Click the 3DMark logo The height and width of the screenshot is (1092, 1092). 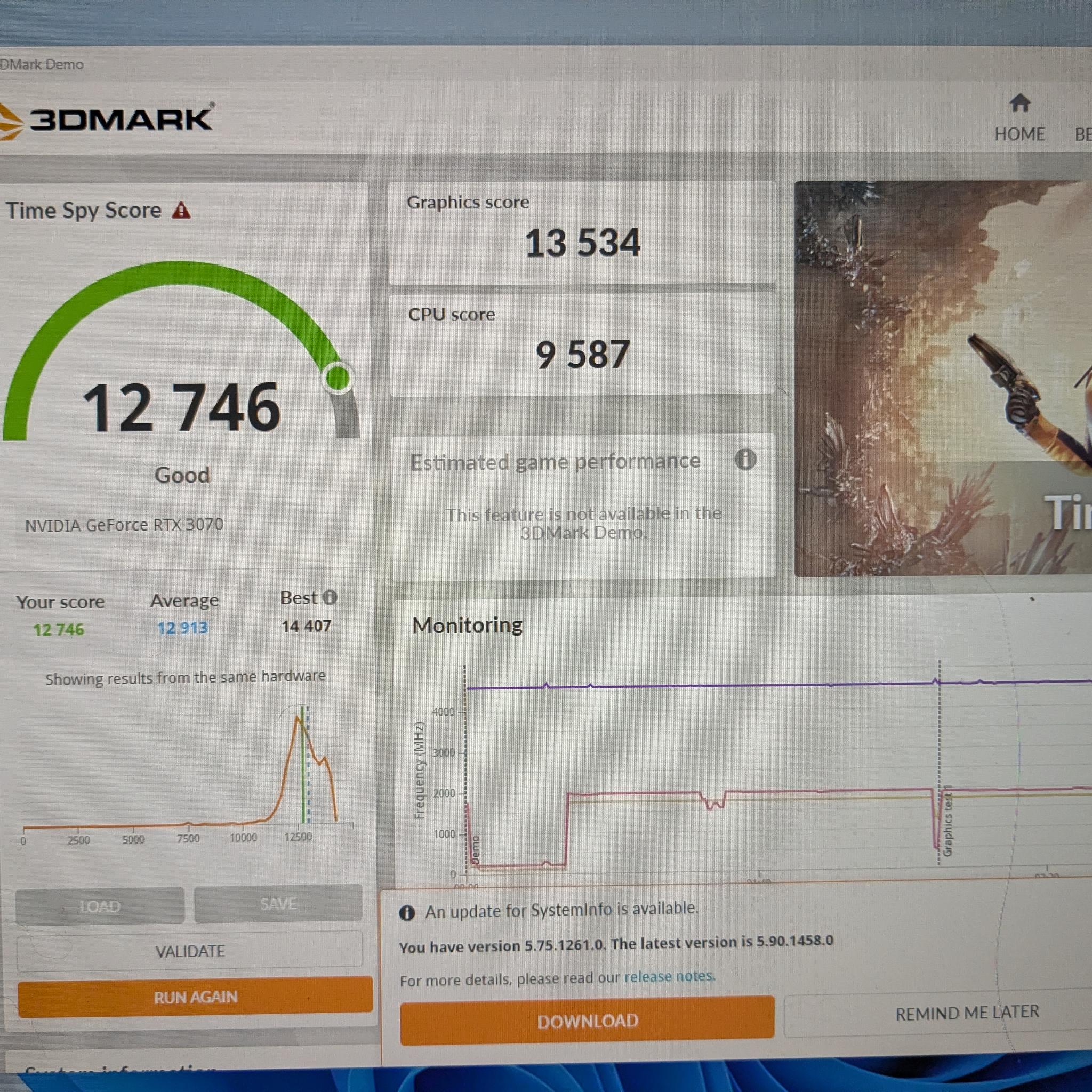pos(106,121)
